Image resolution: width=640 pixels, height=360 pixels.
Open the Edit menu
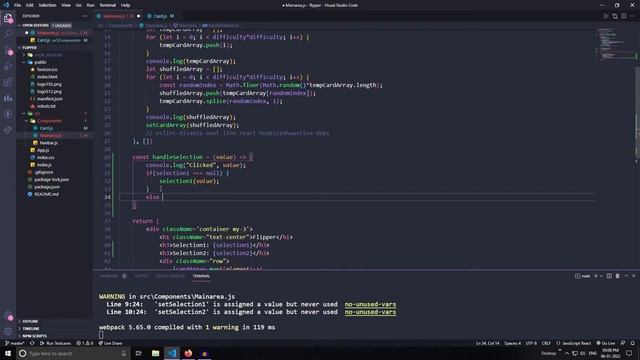[29, 5]
